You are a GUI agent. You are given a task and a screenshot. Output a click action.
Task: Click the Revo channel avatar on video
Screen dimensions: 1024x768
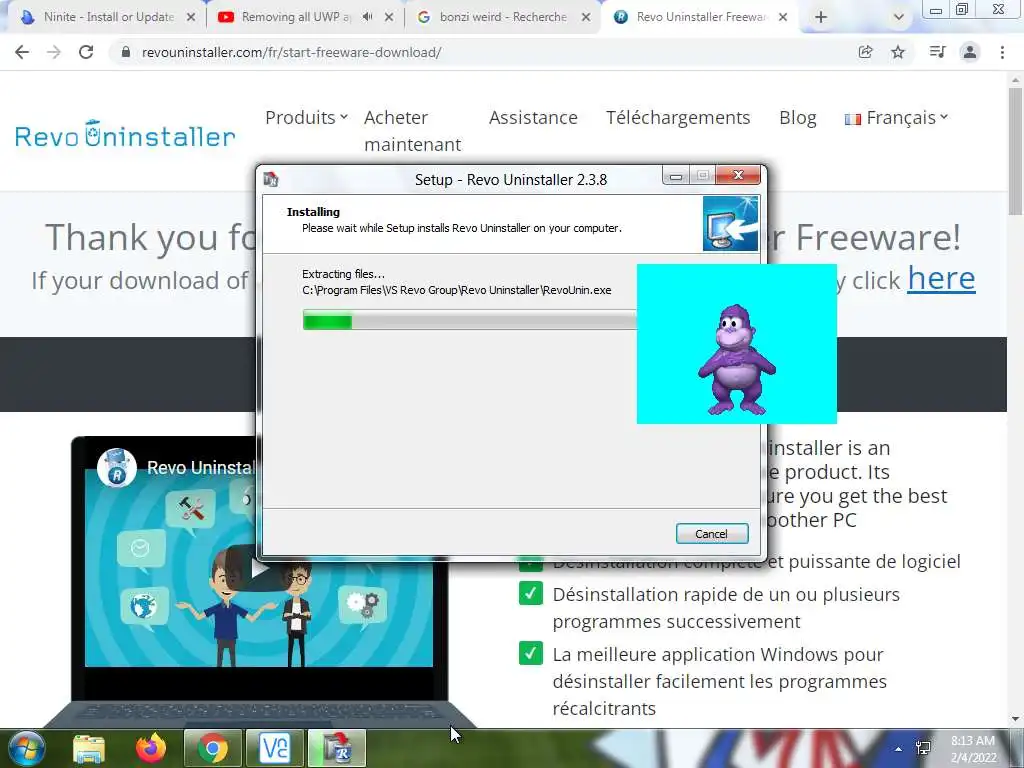(116, 468)
